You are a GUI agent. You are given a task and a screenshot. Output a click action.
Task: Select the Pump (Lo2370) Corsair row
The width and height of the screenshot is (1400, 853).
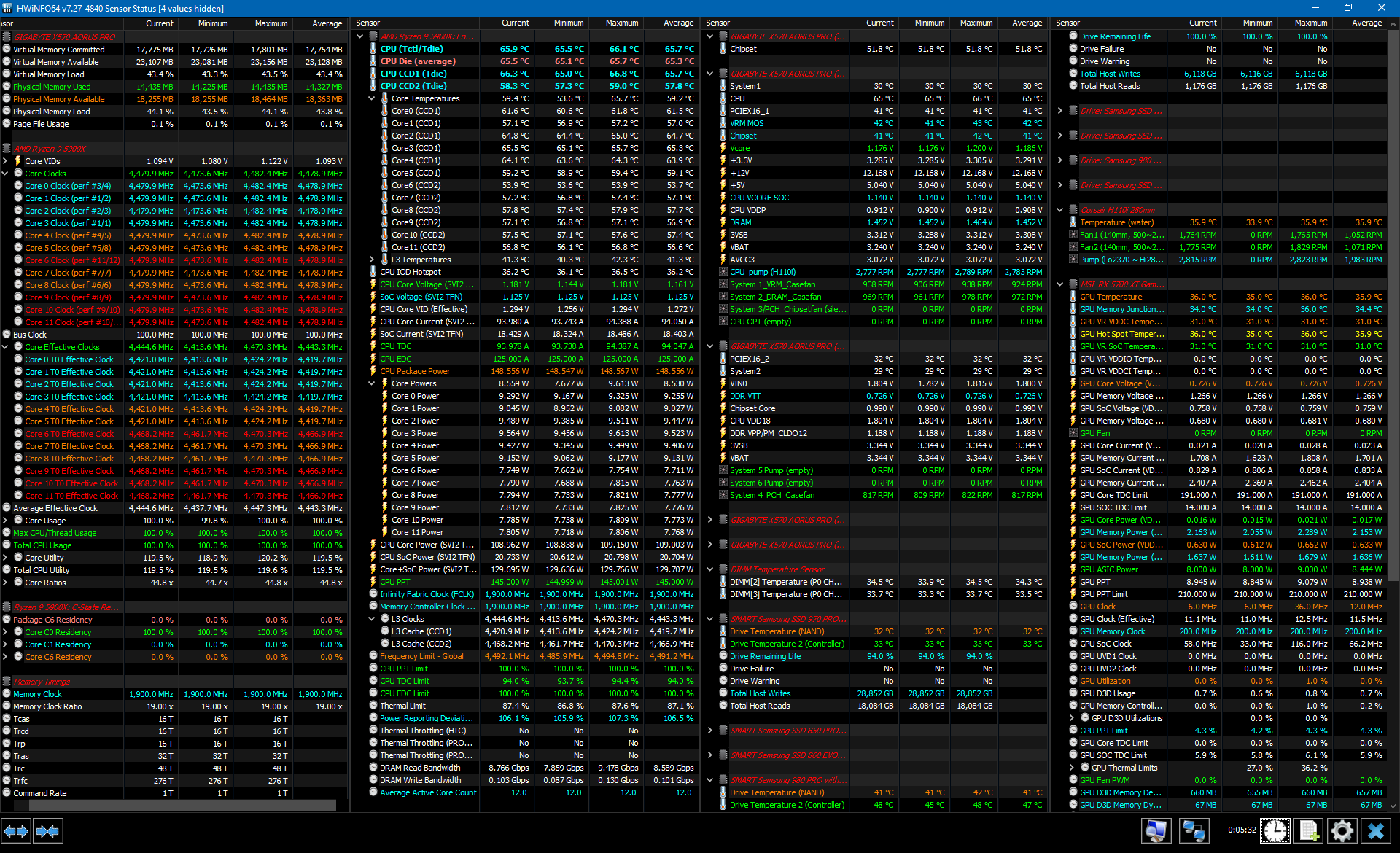(1224, 260)
